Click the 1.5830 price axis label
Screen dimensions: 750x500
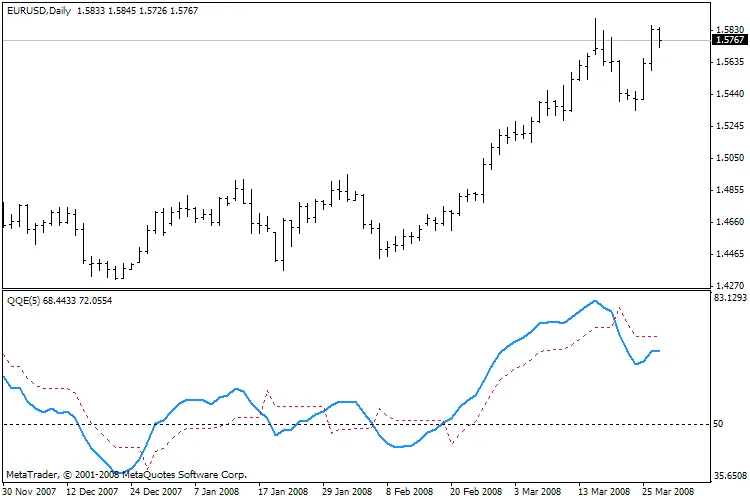(x=729, y=31)
